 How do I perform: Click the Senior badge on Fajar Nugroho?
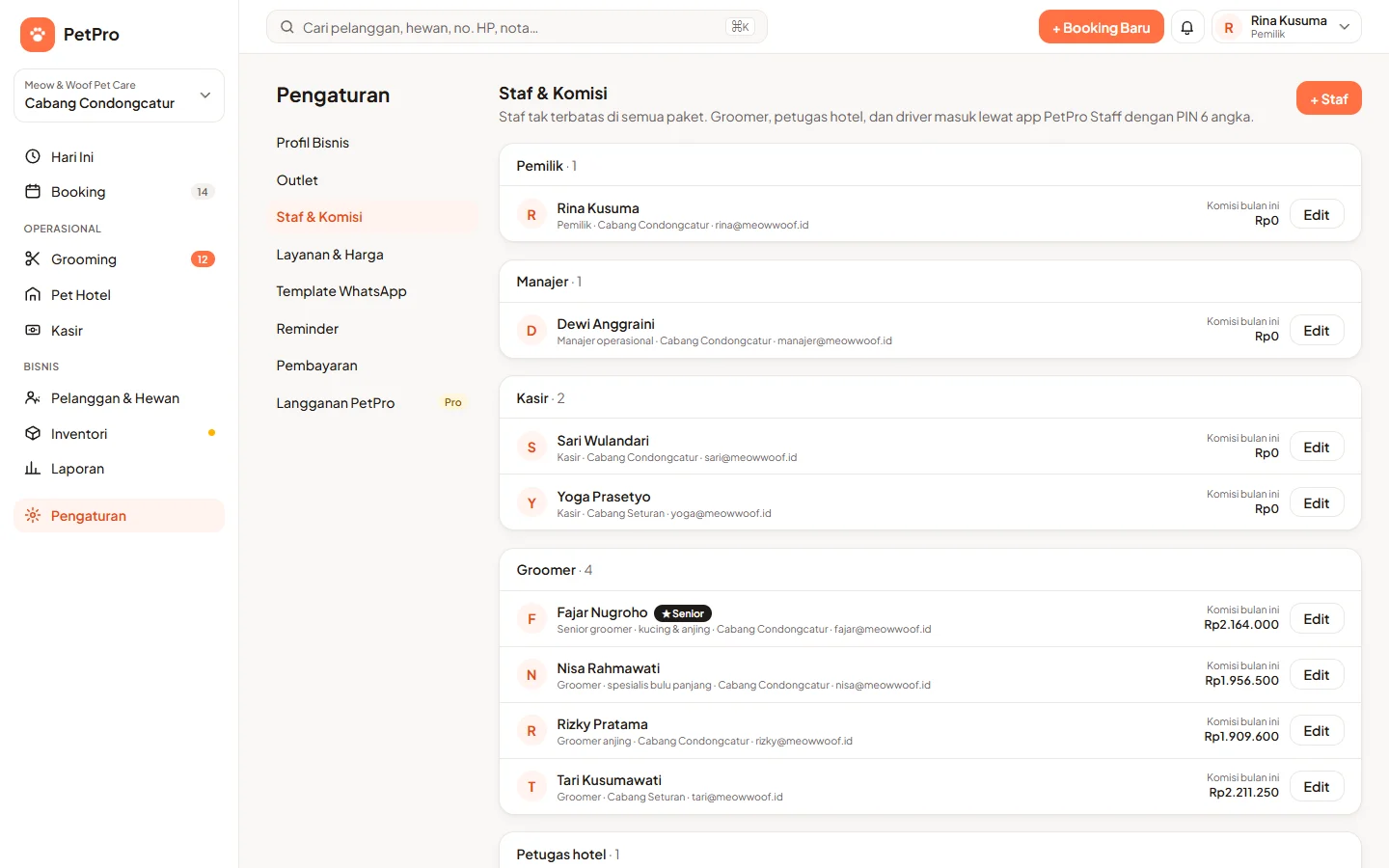683,613
